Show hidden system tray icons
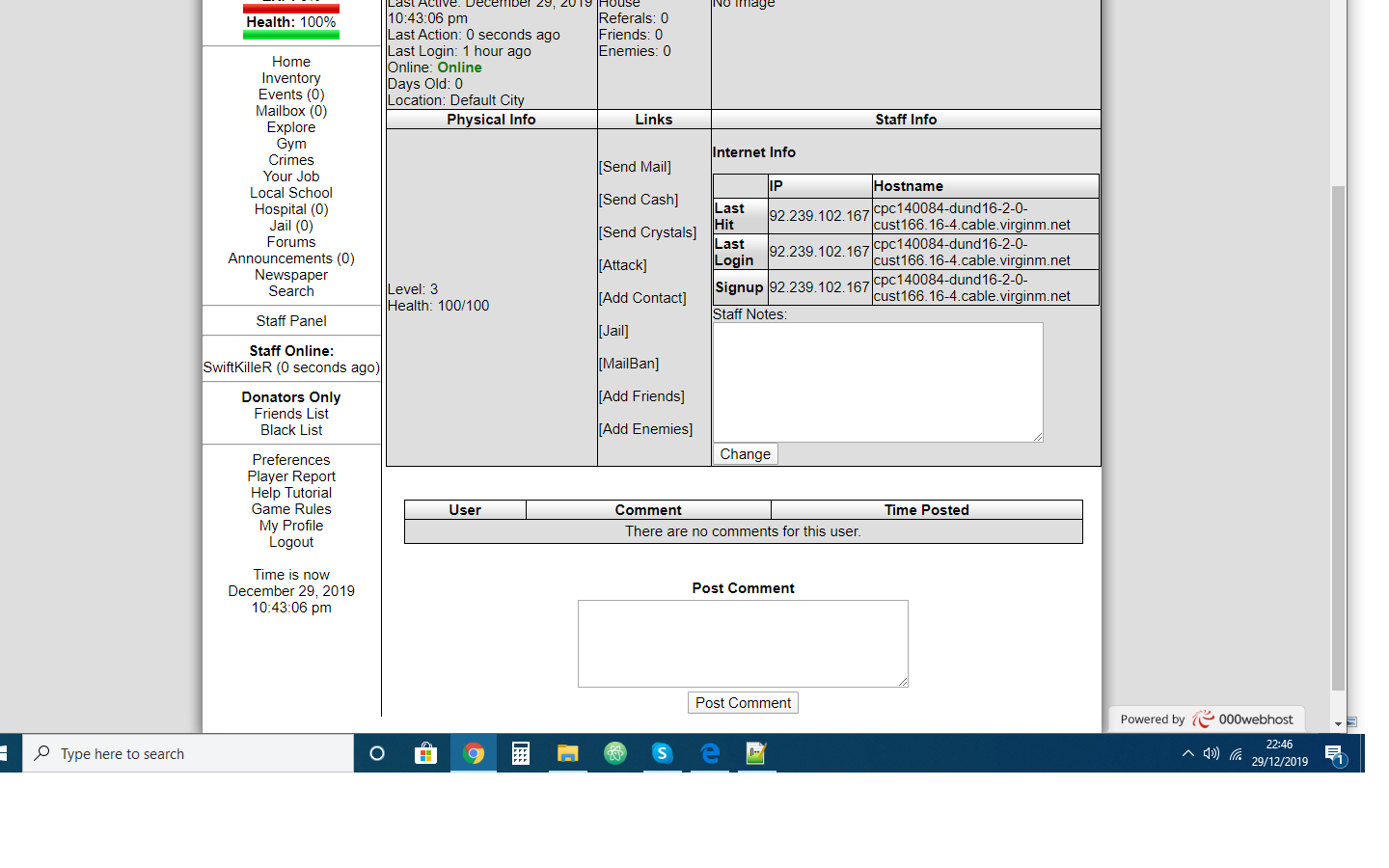 click(1187, 753)
